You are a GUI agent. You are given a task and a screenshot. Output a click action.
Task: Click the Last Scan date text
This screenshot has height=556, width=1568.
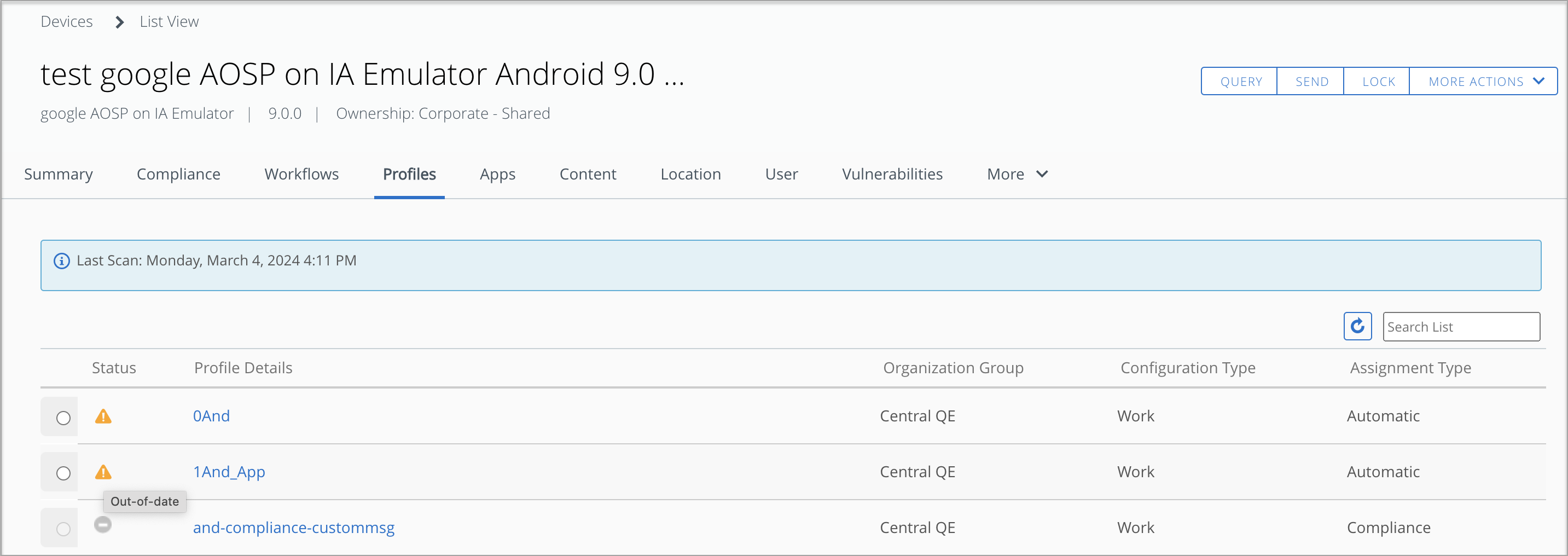[216, 260]
